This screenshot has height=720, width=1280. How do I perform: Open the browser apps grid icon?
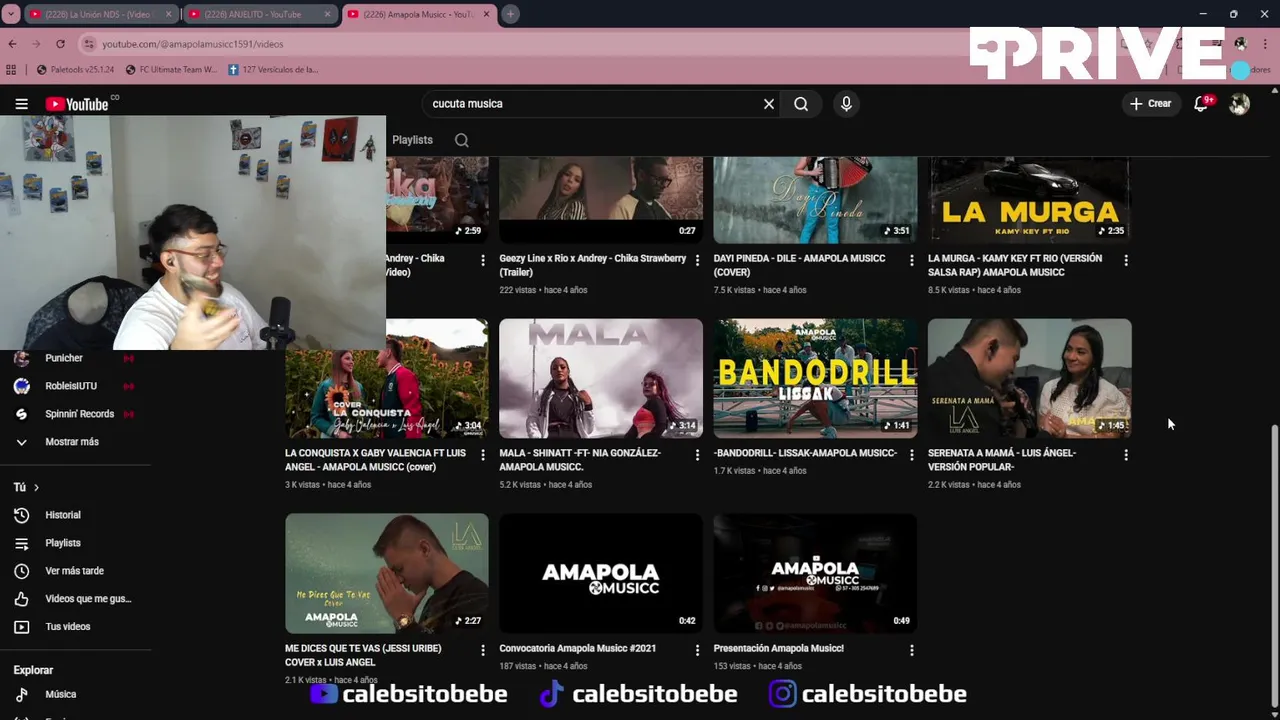(x=11, y=70)
